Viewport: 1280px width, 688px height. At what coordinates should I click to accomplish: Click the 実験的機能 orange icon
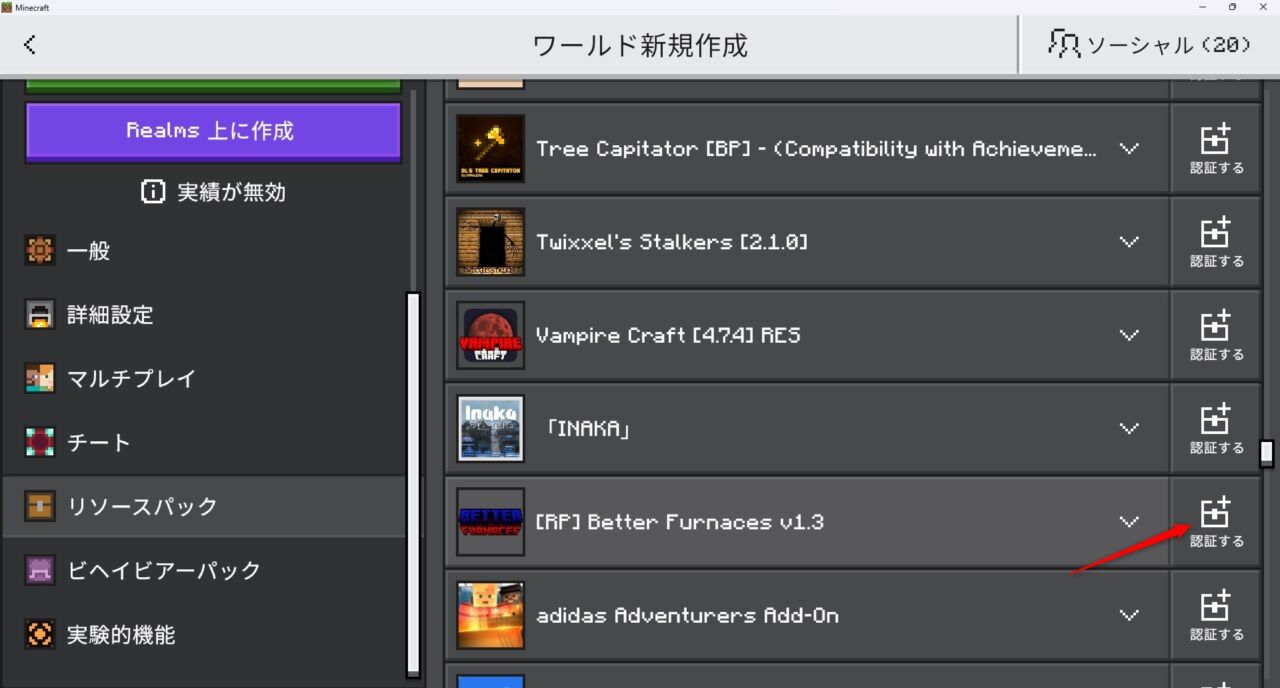40,635
